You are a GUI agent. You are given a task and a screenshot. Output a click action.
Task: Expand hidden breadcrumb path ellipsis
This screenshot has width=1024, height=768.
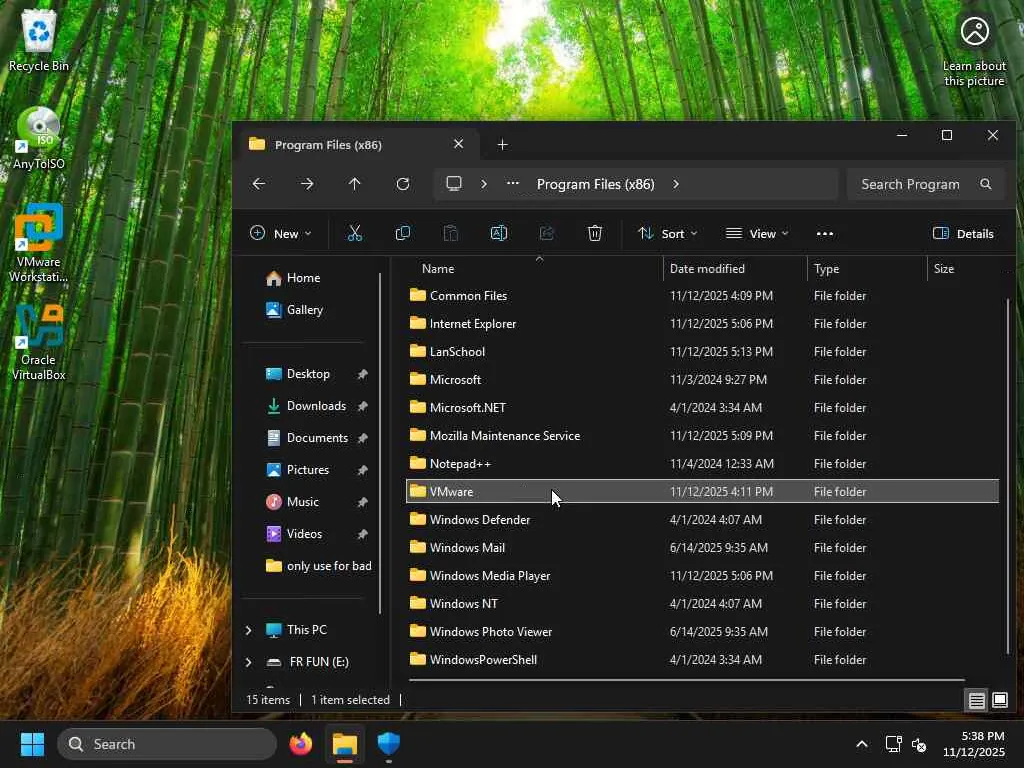tap(513, 184)
